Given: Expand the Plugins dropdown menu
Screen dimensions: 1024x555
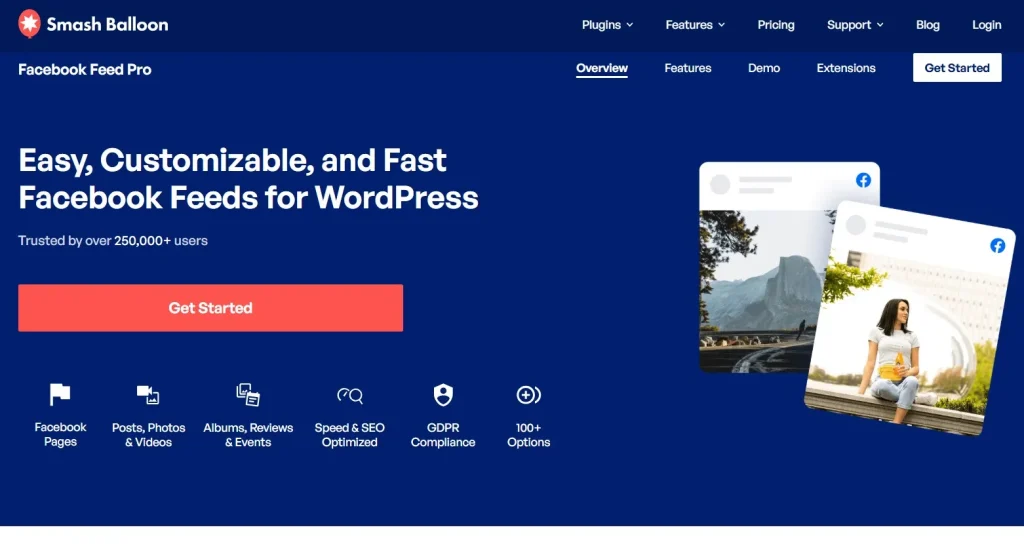Looking at the screenshot, I should click(x=607, y=25).
